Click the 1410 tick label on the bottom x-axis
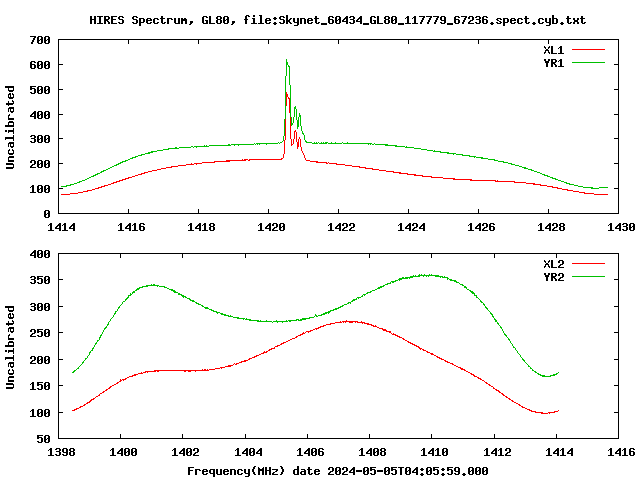 pos(435,452)
